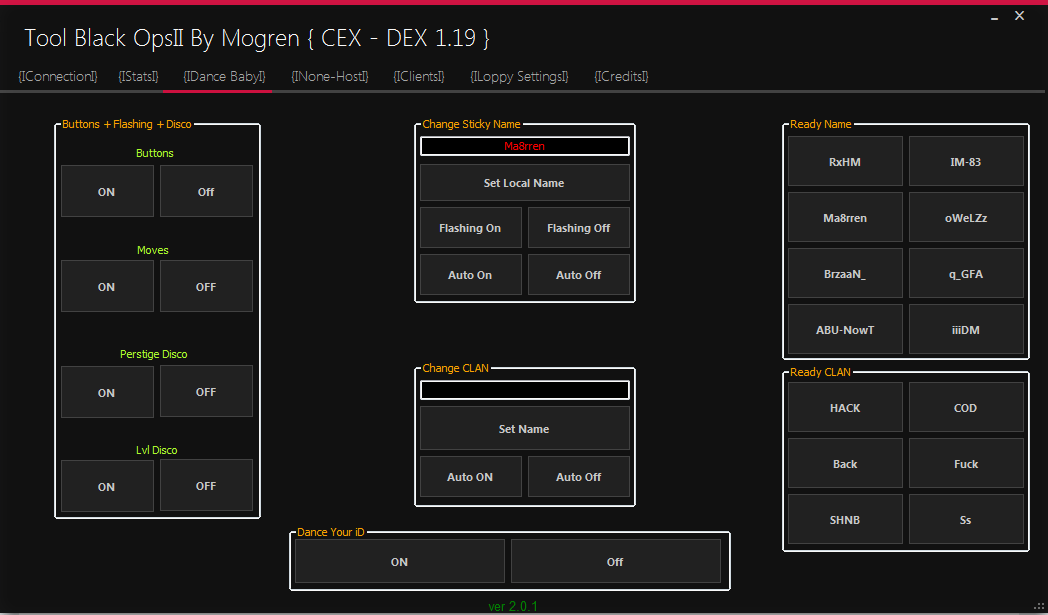
Task: Enable Auto ON for clan
Action: (471, 477)
